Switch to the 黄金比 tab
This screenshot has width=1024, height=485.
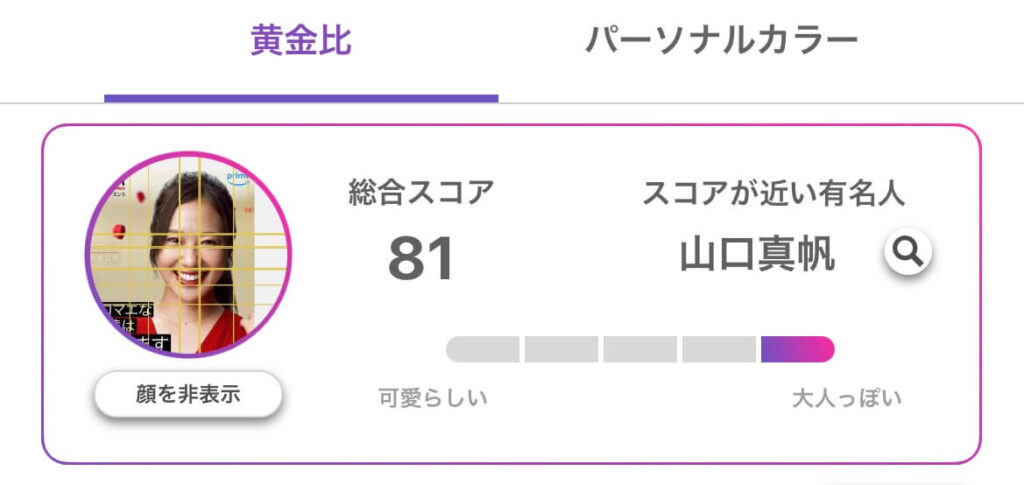tap(301, 41)
